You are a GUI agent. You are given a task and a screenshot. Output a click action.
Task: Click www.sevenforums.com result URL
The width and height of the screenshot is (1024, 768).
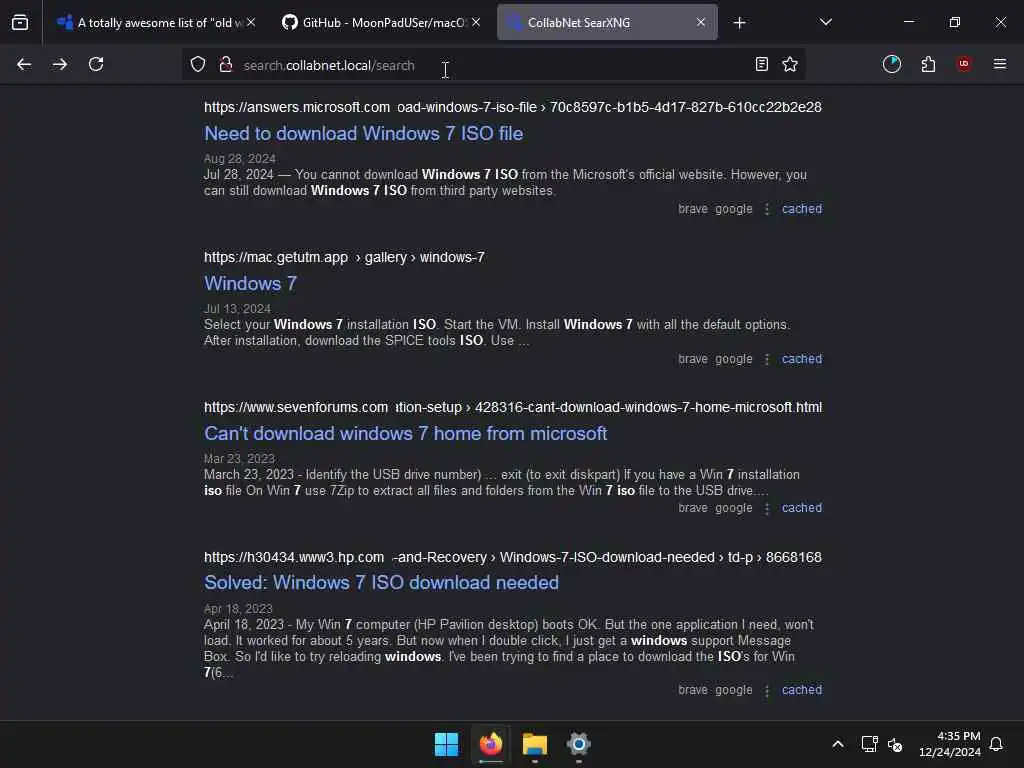(513, 408)
